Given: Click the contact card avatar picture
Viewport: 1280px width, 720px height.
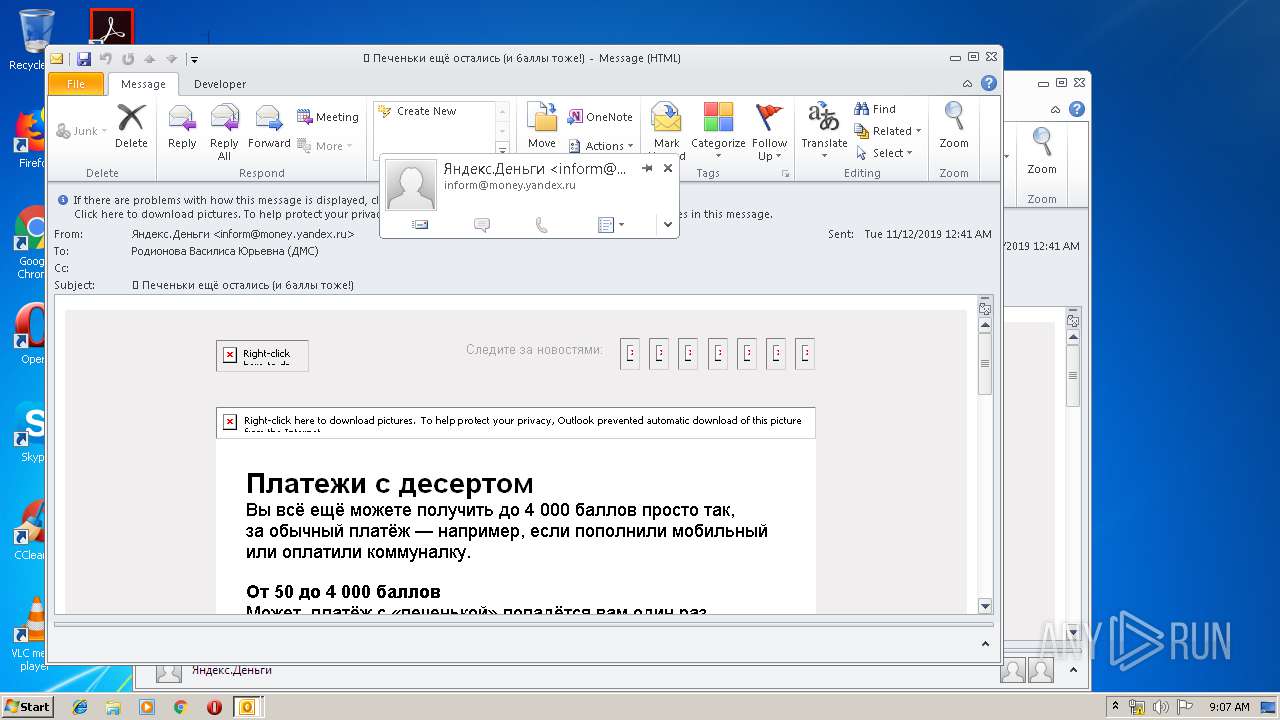Looking at the screenshot, I should coord(411,185).
